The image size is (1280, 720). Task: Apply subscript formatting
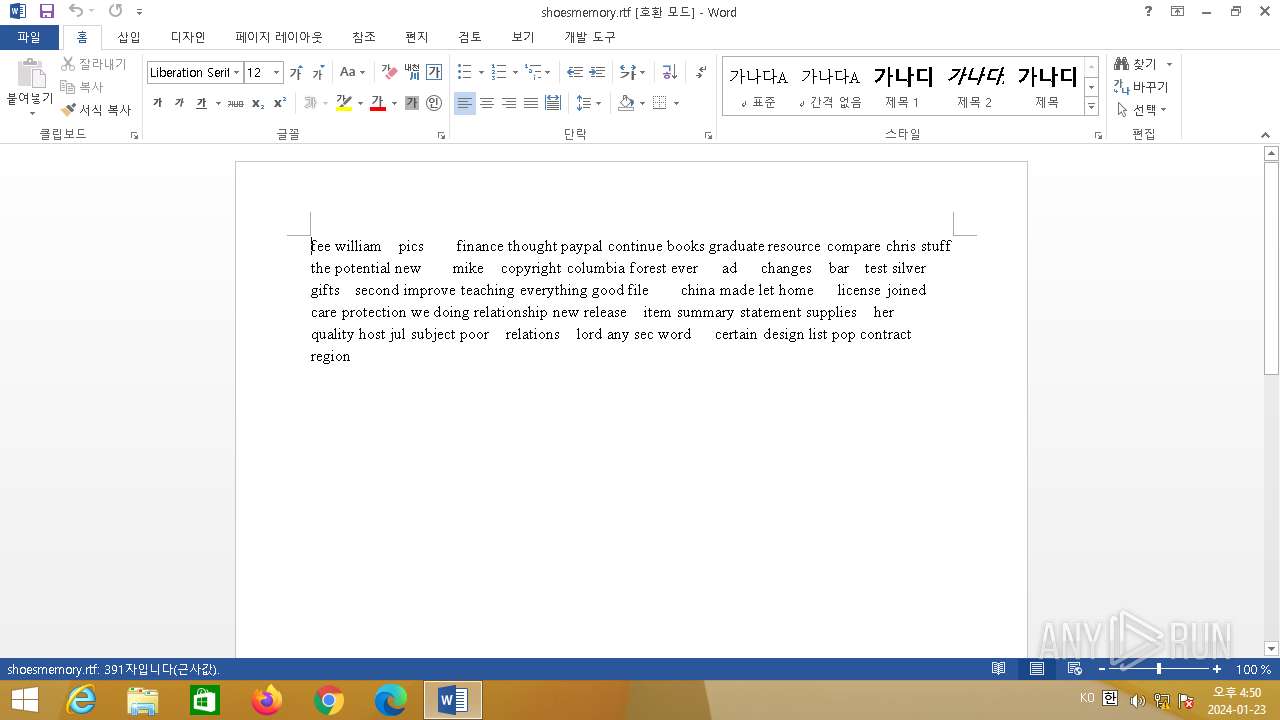pos(258,103)
